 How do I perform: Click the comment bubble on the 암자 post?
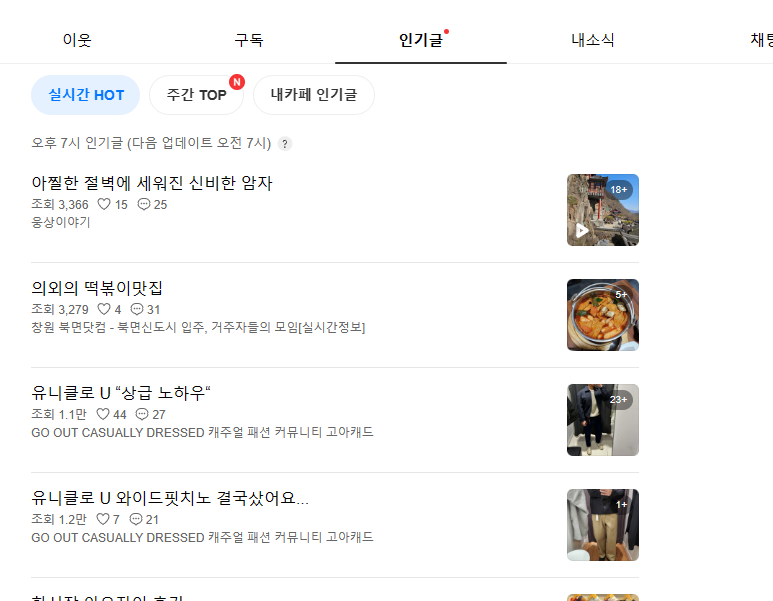143,204
